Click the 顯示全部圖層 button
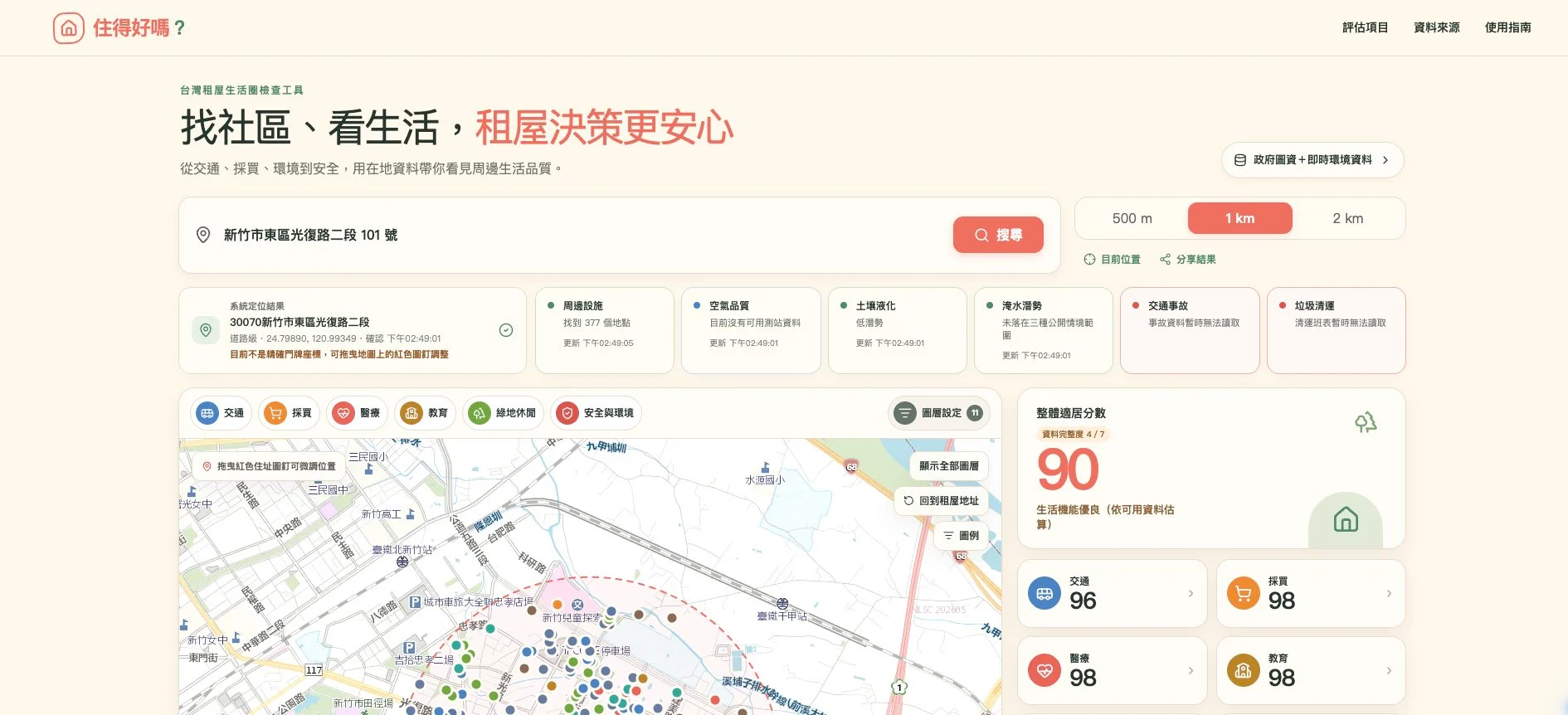1568x715 pixels. tap(949, 466)
